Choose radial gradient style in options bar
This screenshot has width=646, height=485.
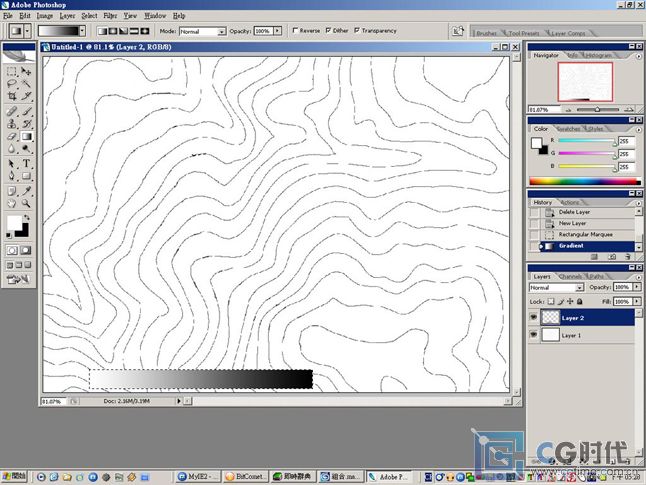point(112,31)
